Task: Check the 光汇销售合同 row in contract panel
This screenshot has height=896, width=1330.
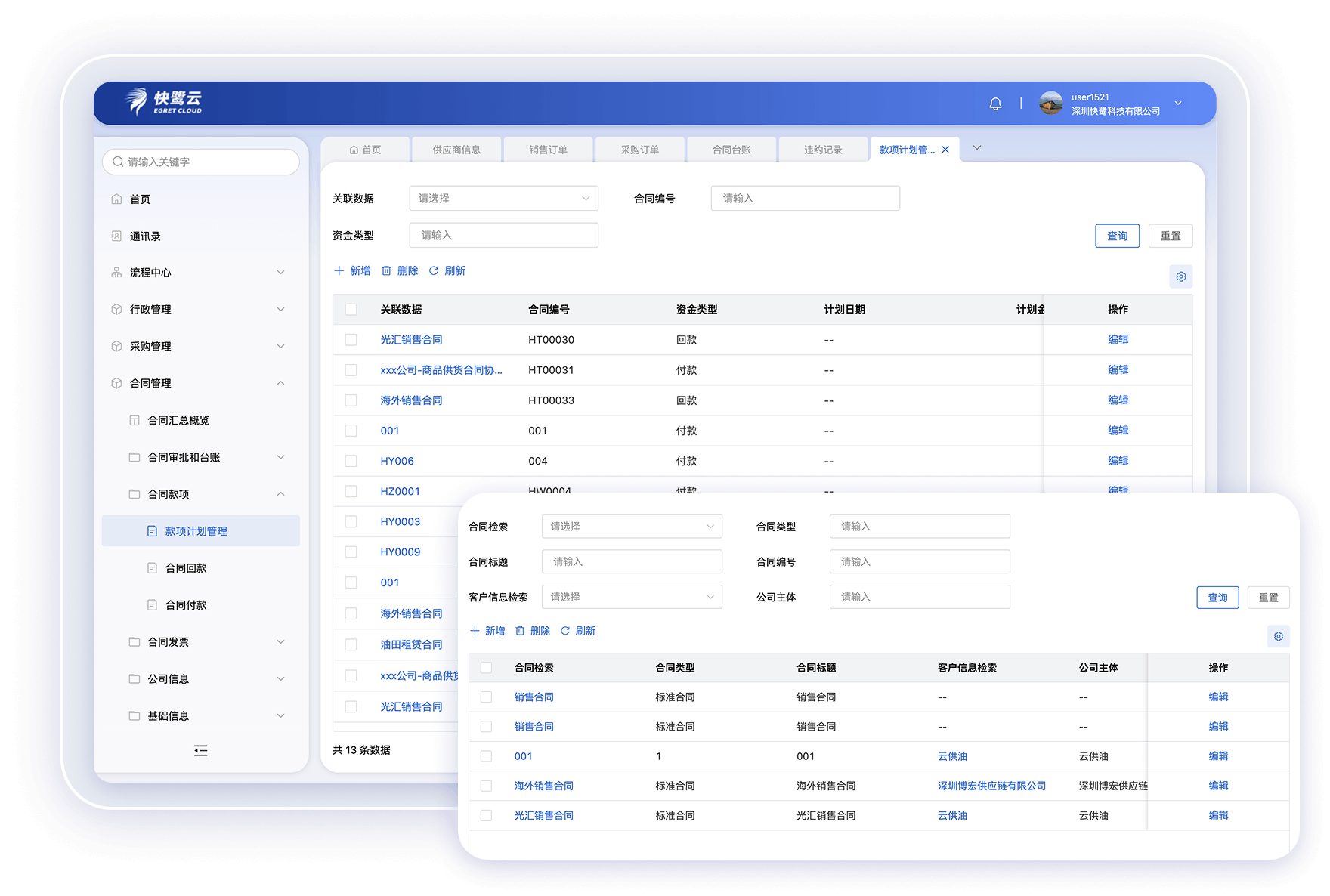Action: point(486,817)
